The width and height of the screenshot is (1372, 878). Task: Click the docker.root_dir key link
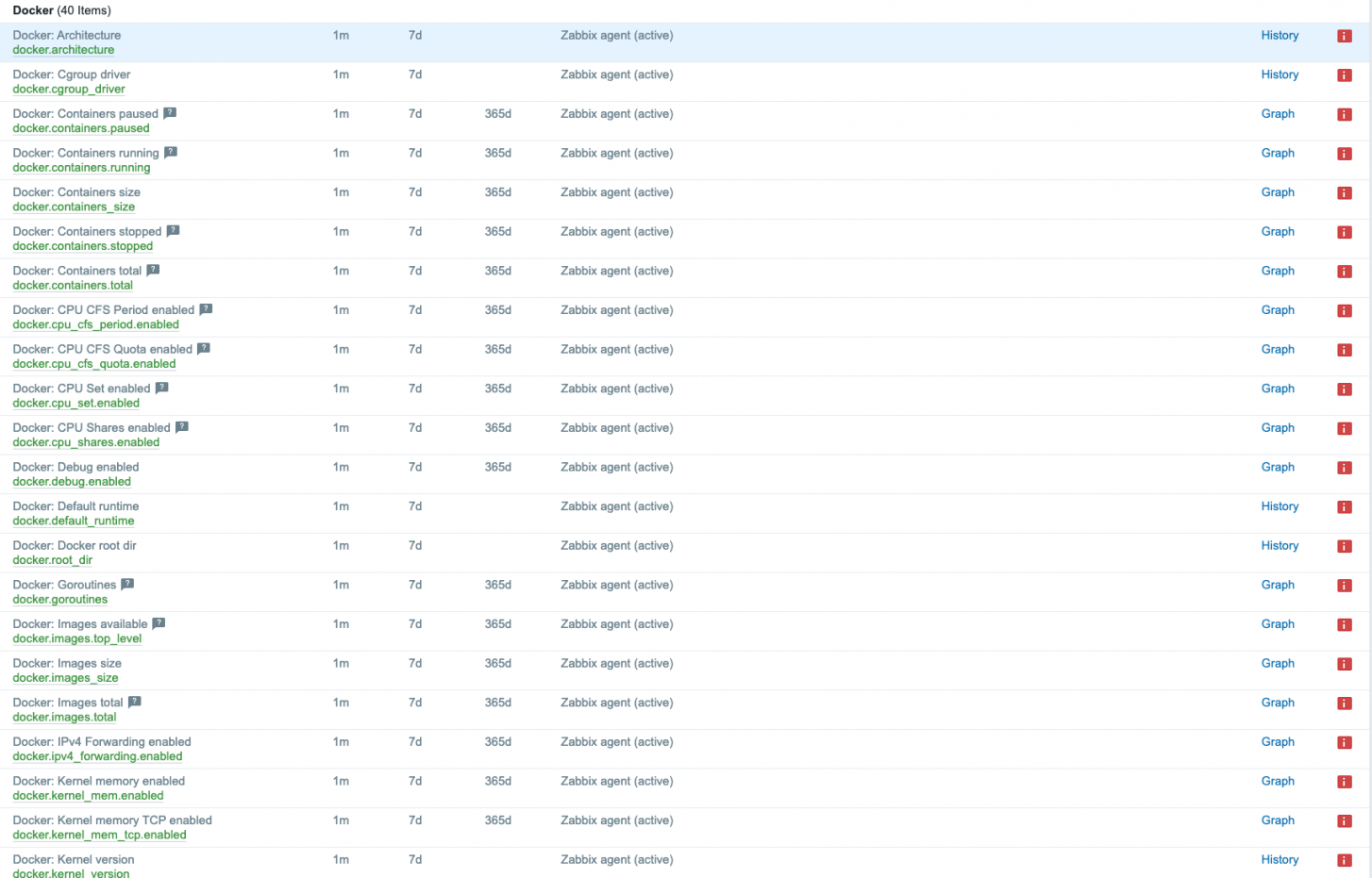coord(53,560)
